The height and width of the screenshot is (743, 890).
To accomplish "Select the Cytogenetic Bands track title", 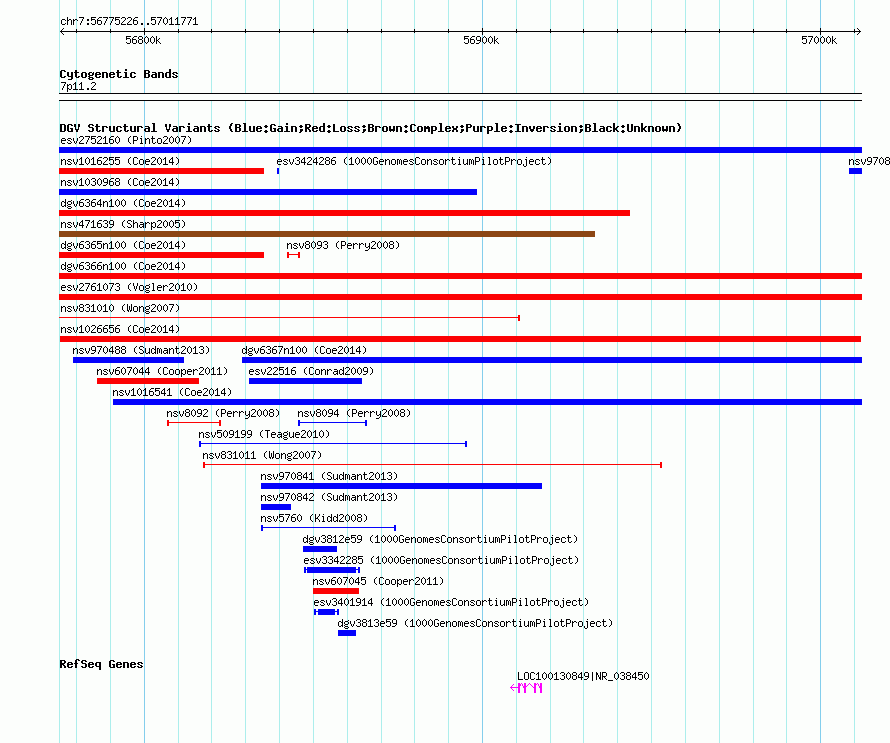I will tap(119, 74).
